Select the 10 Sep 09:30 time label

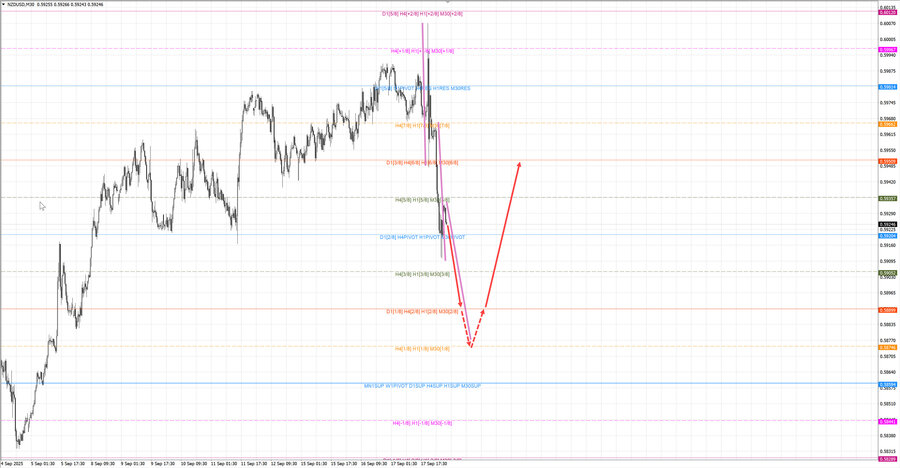click(x=193, y=463)
